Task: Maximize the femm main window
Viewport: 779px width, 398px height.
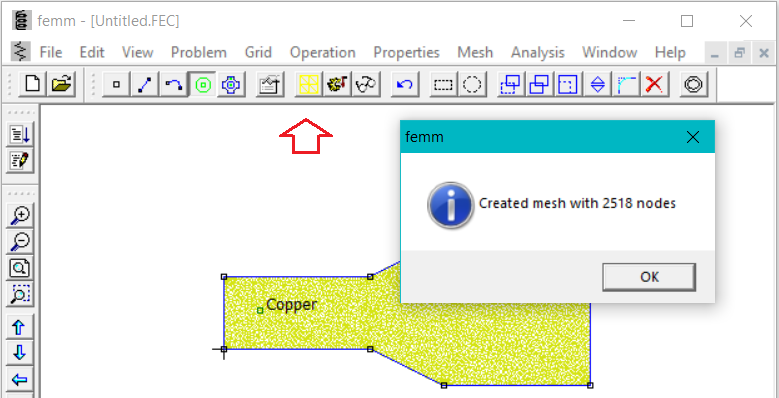Action: 687,21
